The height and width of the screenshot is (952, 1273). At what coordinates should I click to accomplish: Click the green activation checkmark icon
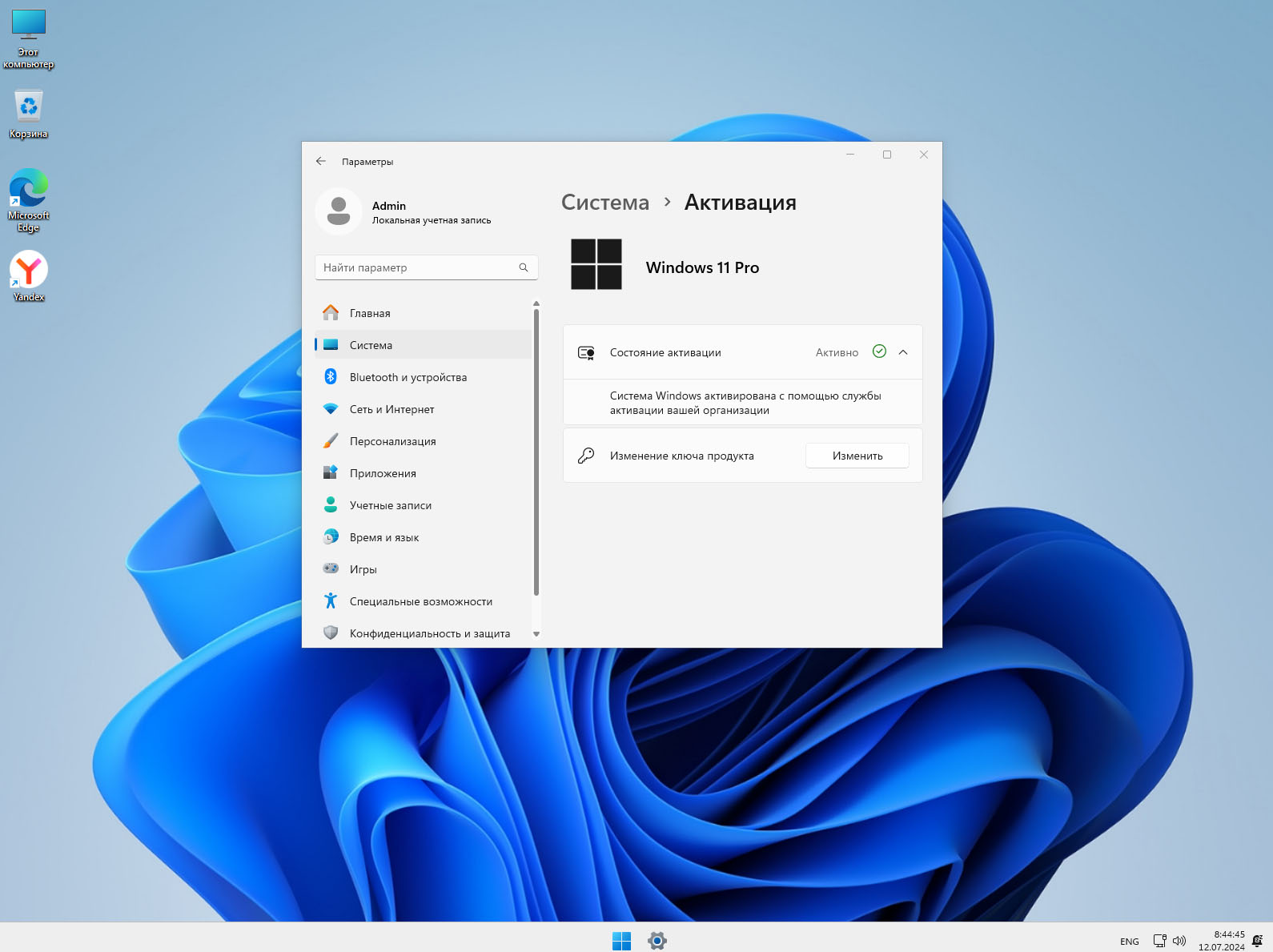tap(879, 351)
